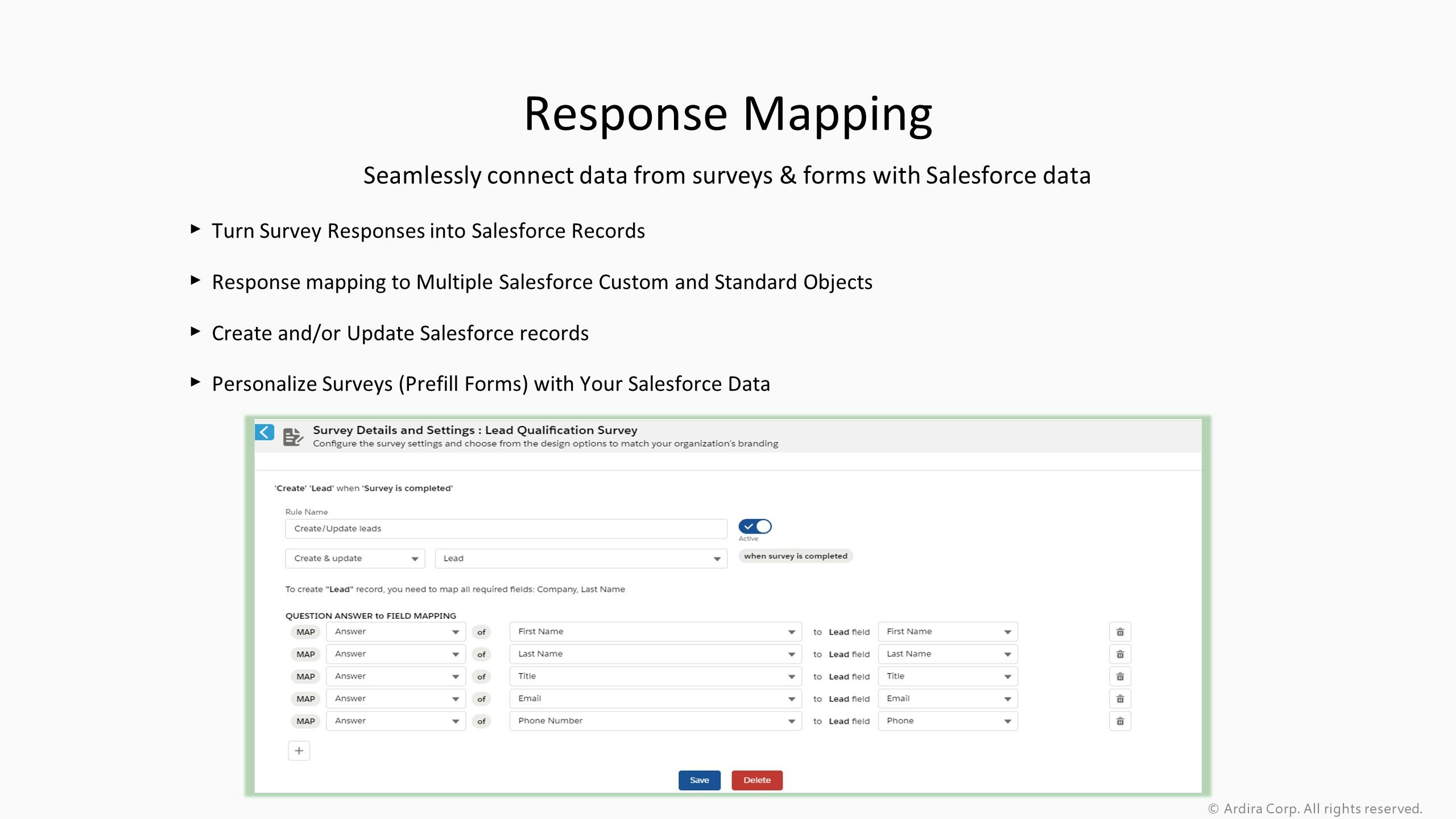Screen dimensions: 1456x819
Task: Click the when survey is completed chip
Action: 795,556
